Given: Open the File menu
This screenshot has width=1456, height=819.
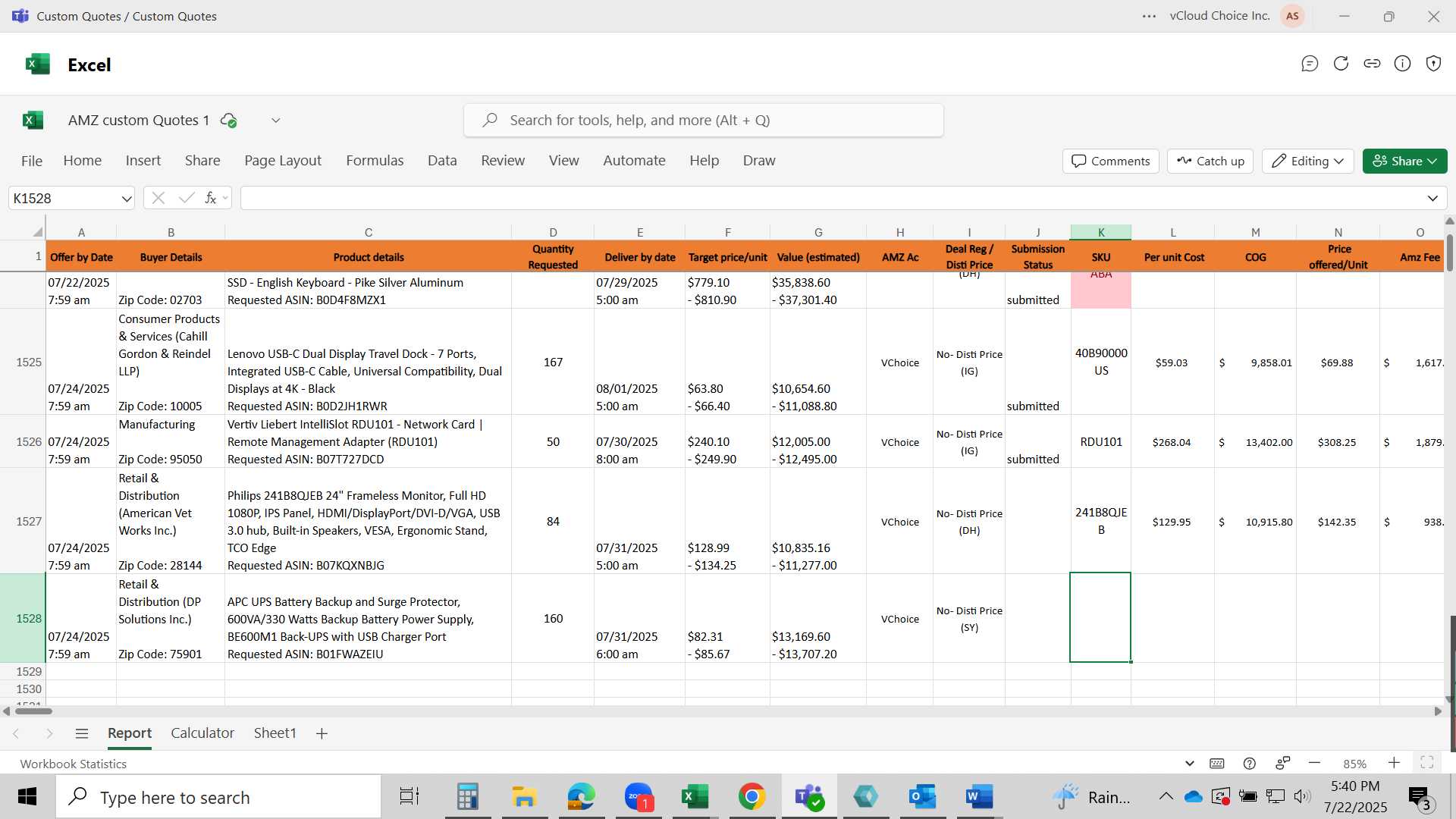Looking at the screenshot, I should [x=32, y=161].
